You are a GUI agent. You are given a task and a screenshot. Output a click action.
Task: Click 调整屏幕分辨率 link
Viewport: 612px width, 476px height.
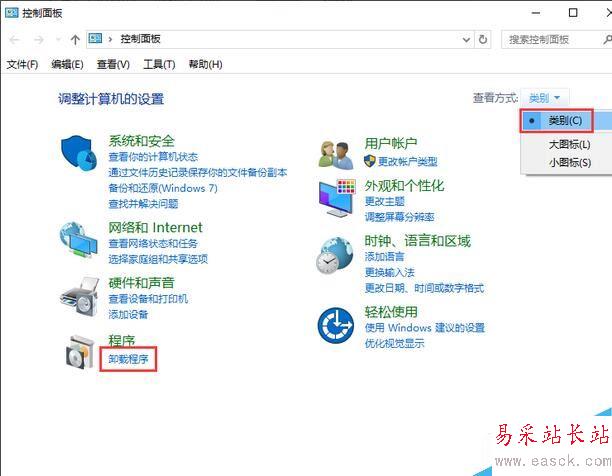399,217
